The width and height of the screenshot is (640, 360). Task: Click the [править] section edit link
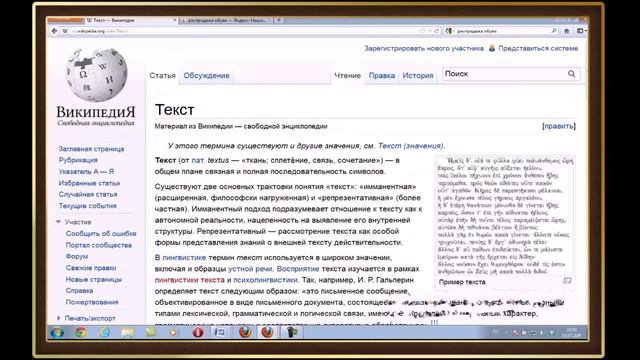tap(559, 126)
